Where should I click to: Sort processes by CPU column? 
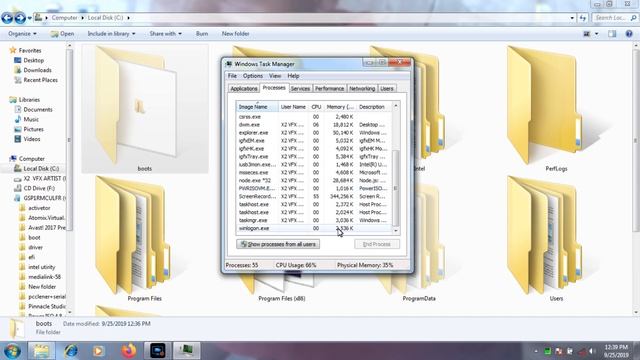(316, 107)
